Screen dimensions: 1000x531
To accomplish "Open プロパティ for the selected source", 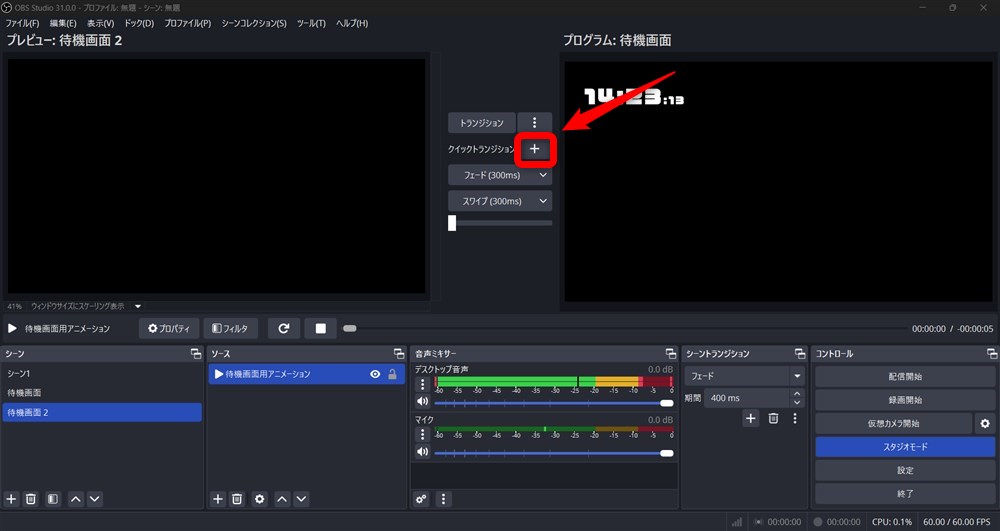I will coord(169,328).
